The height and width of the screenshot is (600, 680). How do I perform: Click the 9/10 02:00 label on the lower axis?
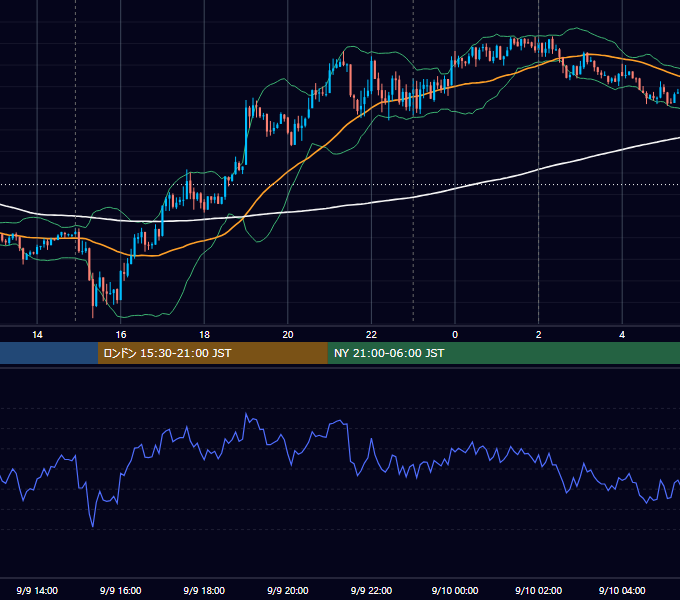[x=539, y=590]
